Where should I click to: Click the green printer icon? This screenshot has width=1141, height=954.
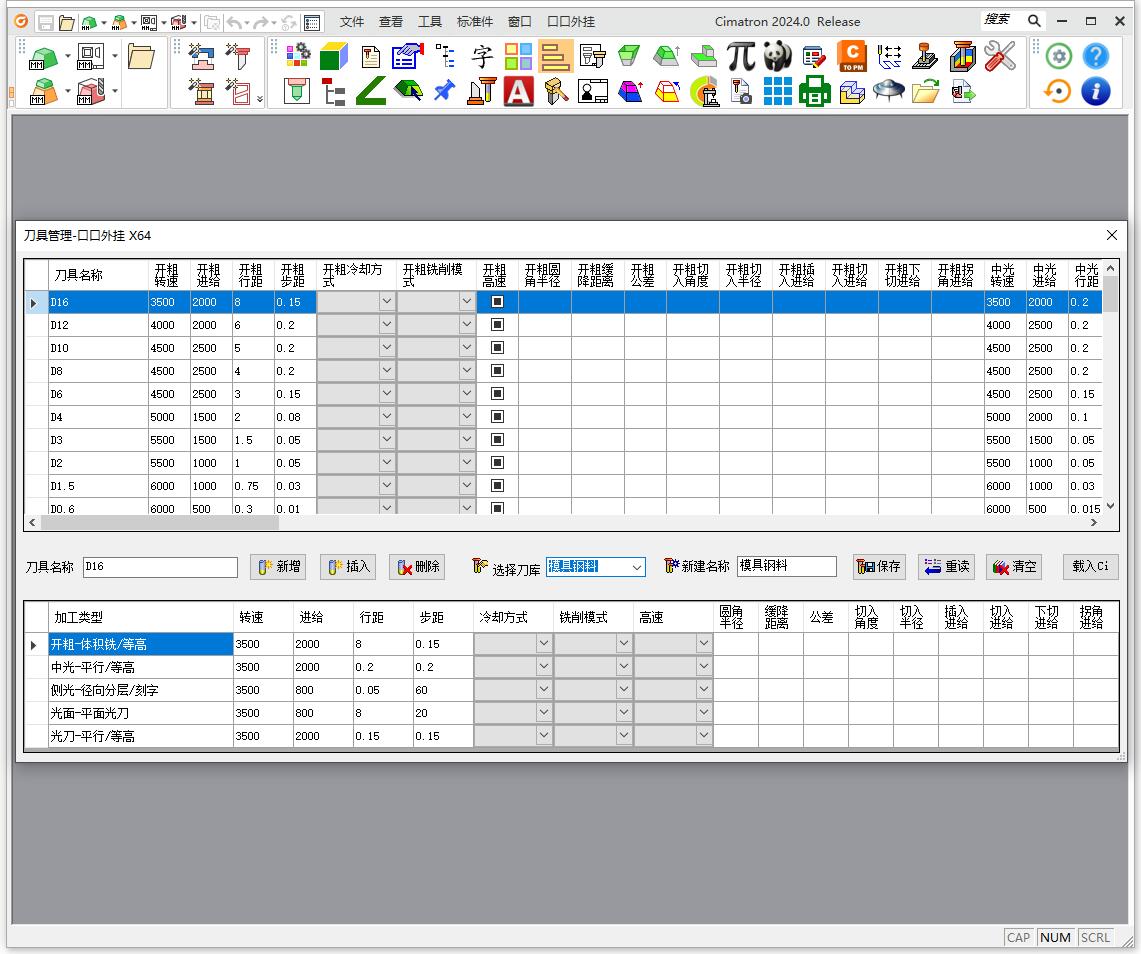coord(815,92)
